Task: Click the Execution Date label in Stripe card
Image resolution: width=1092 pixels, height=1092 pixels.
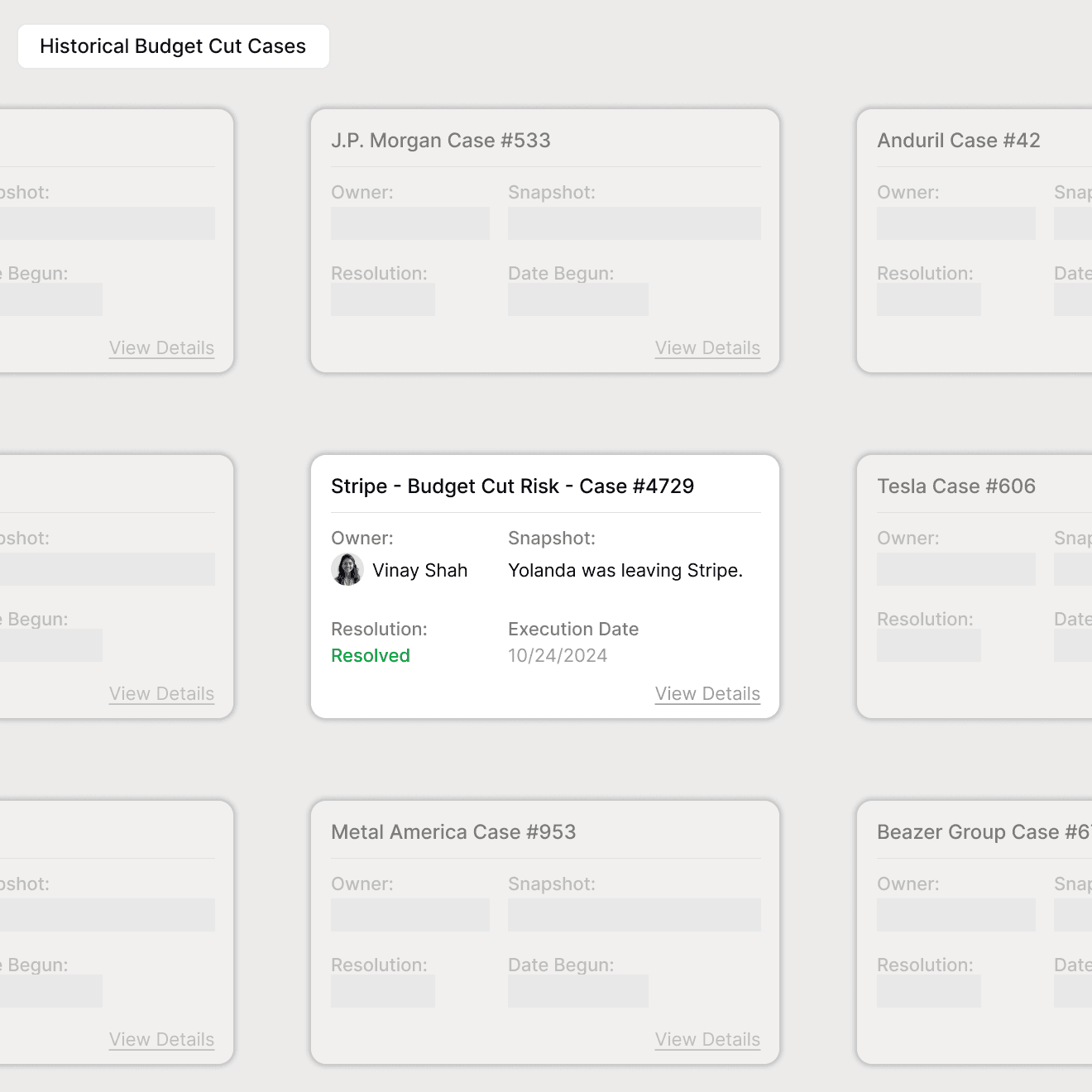Action: [573, 630]
